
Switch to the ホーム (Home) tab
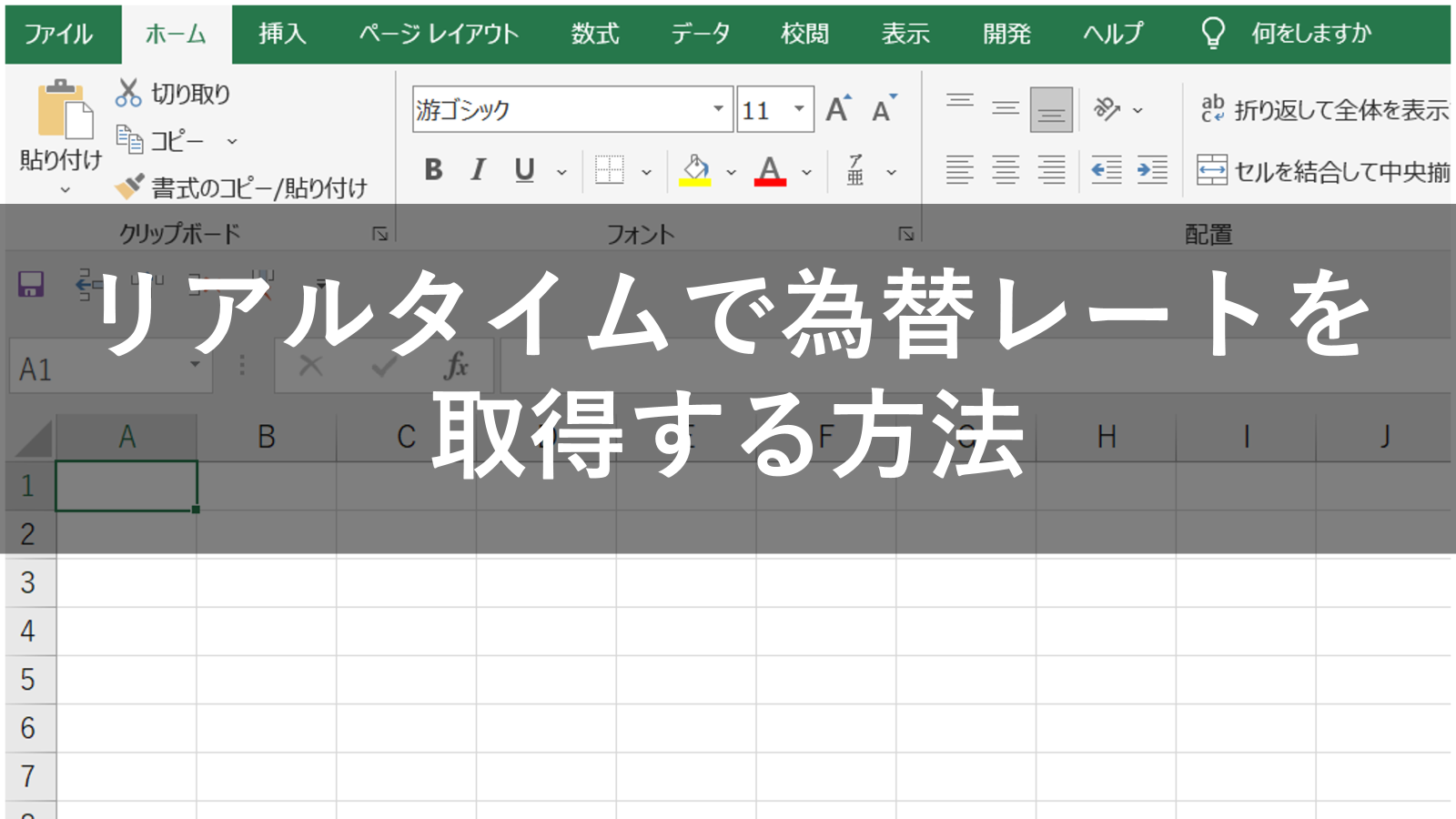[177, 35]
